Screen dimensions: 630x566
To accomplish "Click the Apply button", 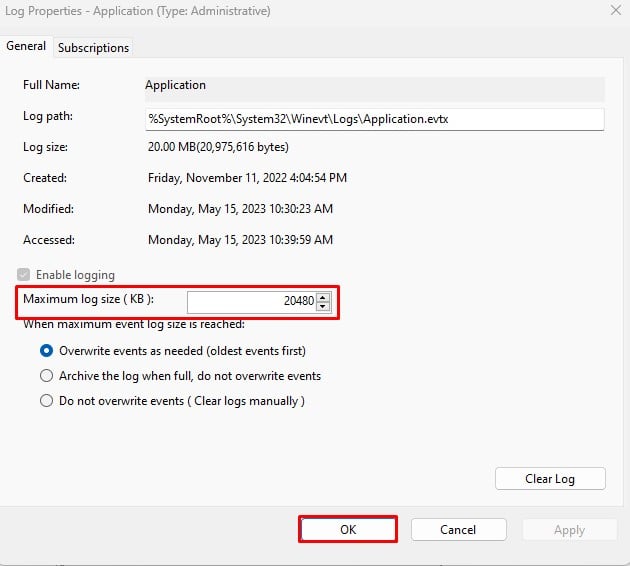I will pos(569,530).
